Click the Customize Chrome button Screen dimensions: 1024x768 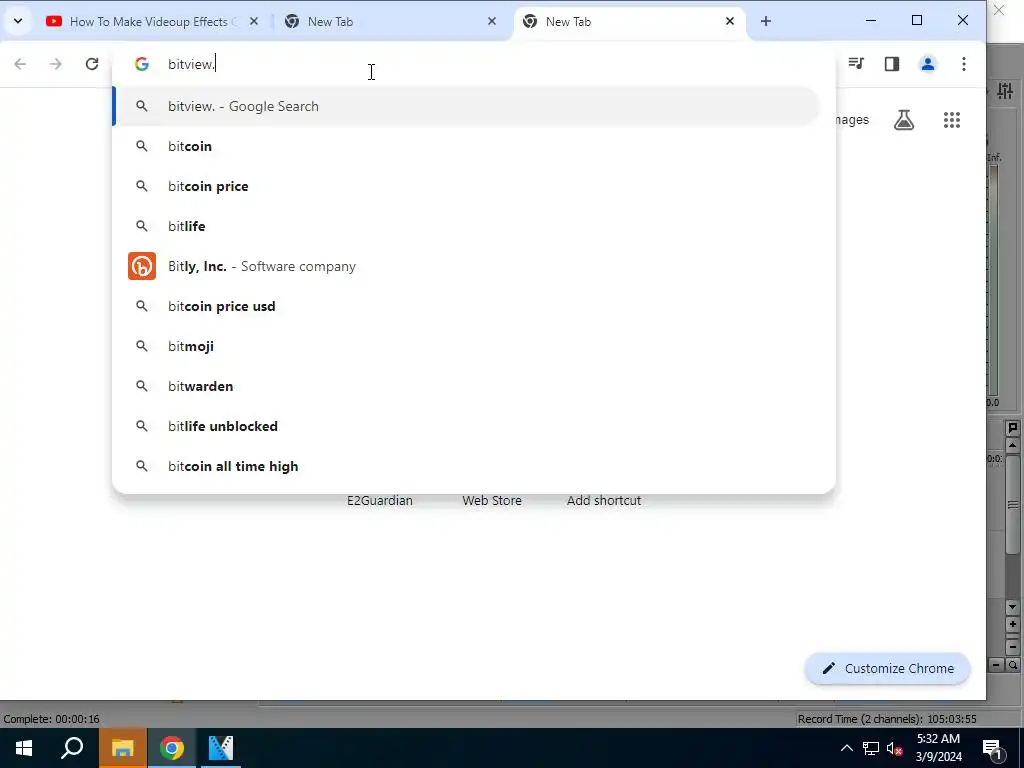[888, 669]
